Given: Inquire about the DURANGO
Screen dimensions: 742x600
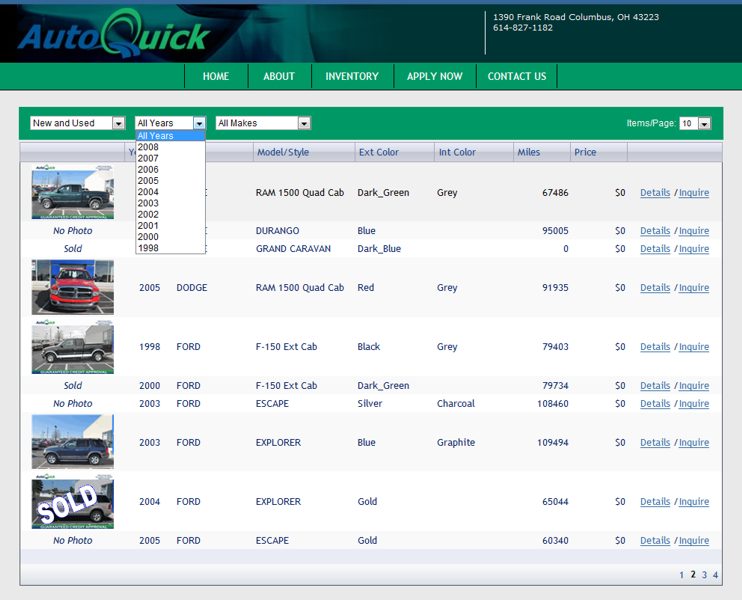Looking at the screenshot, I should coord(694,231).
